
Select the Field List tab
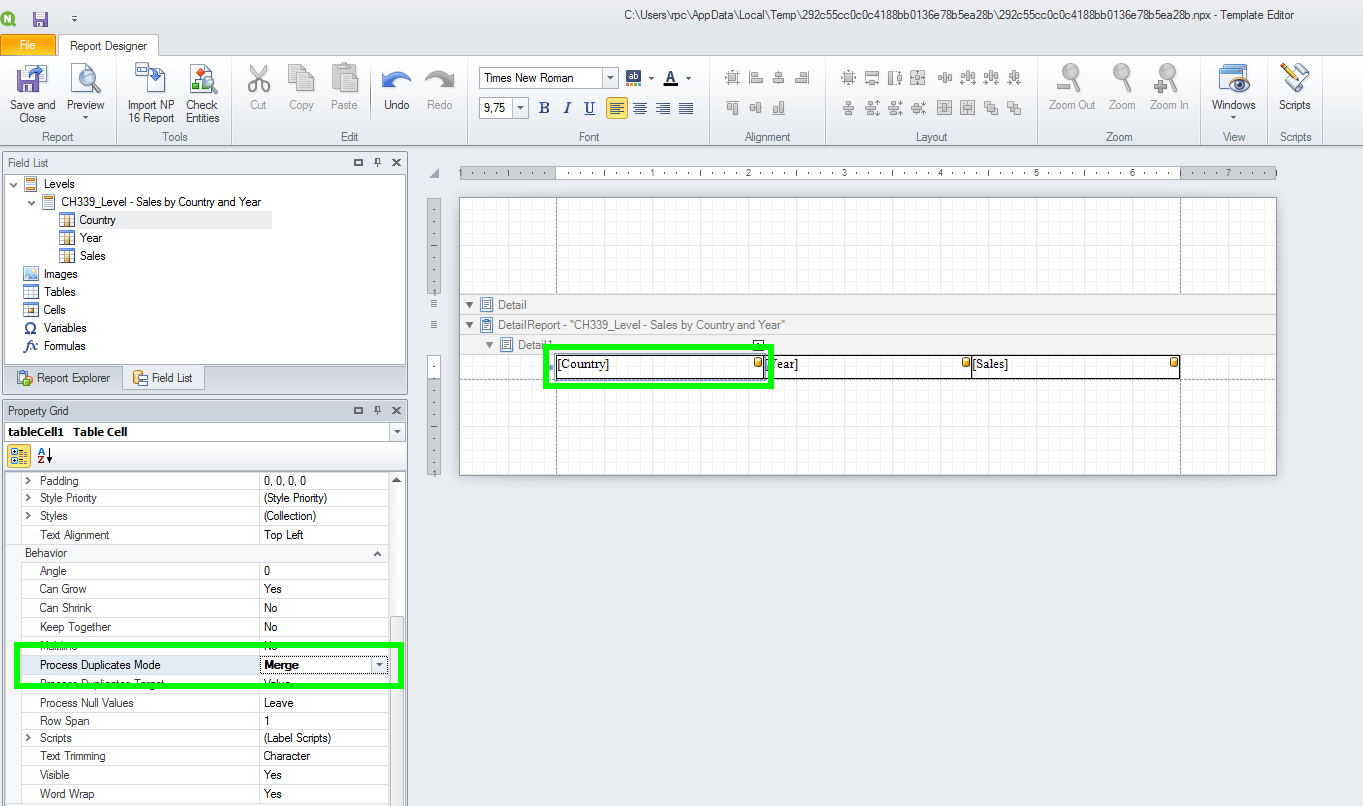tap(163, 378)
